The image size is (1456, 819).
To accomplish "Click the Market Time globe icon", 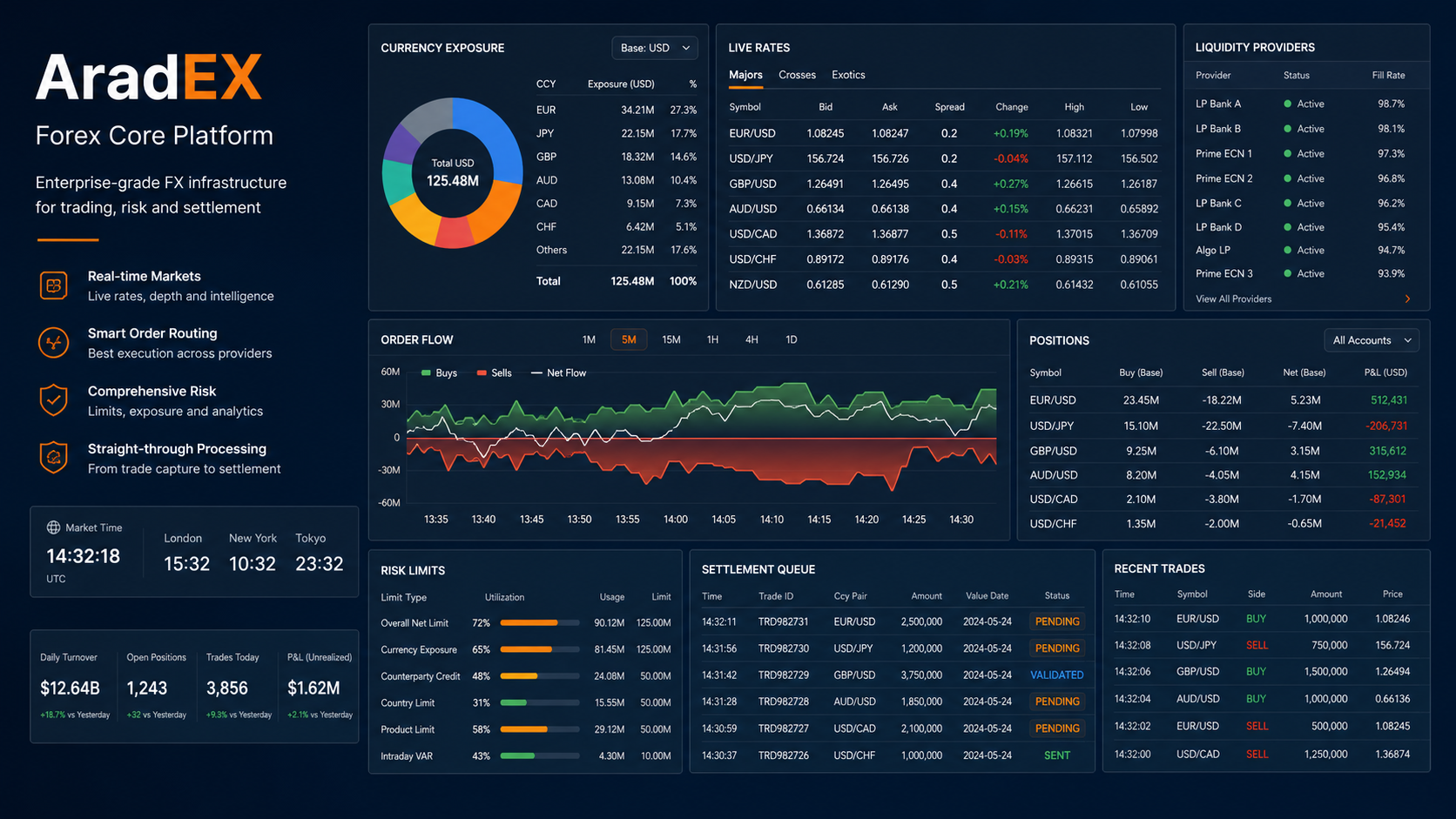I will pyautogui.click(x=53, y=527).
